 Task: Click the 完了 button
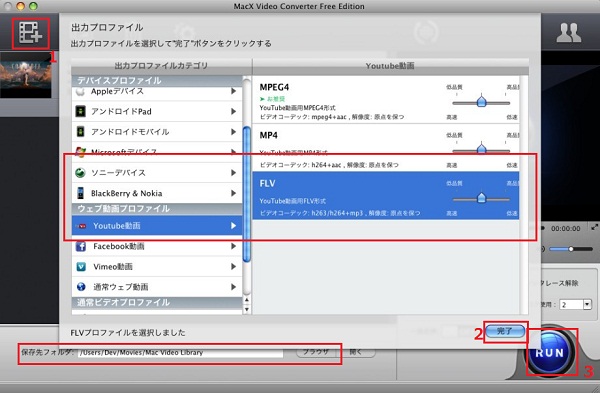505,331
